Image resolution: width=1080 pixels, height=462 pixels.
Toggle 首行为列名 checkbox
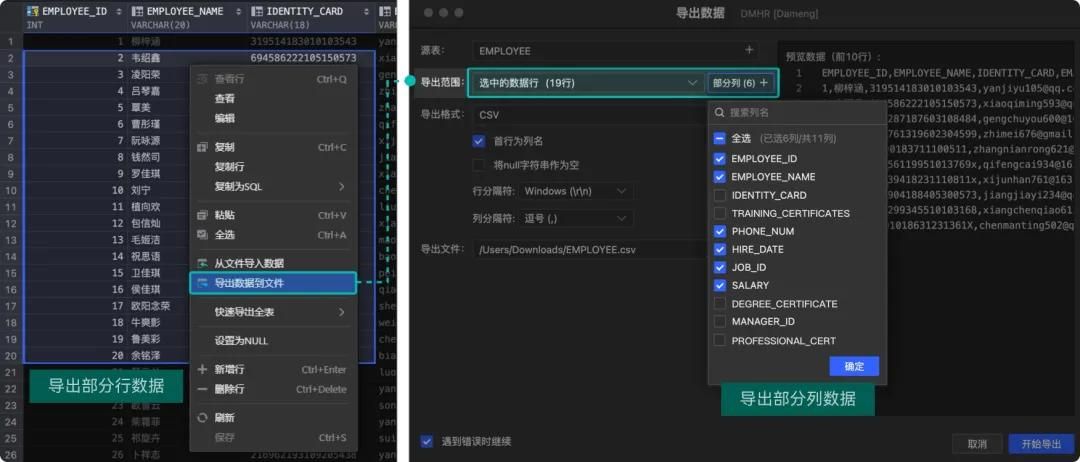(x=479, y=141)
